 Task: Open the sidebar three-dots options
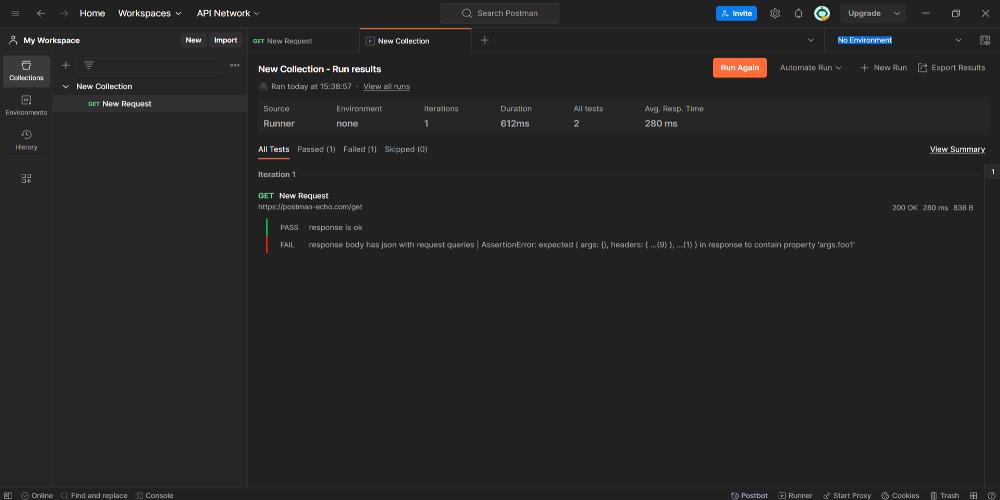(235, 65)
